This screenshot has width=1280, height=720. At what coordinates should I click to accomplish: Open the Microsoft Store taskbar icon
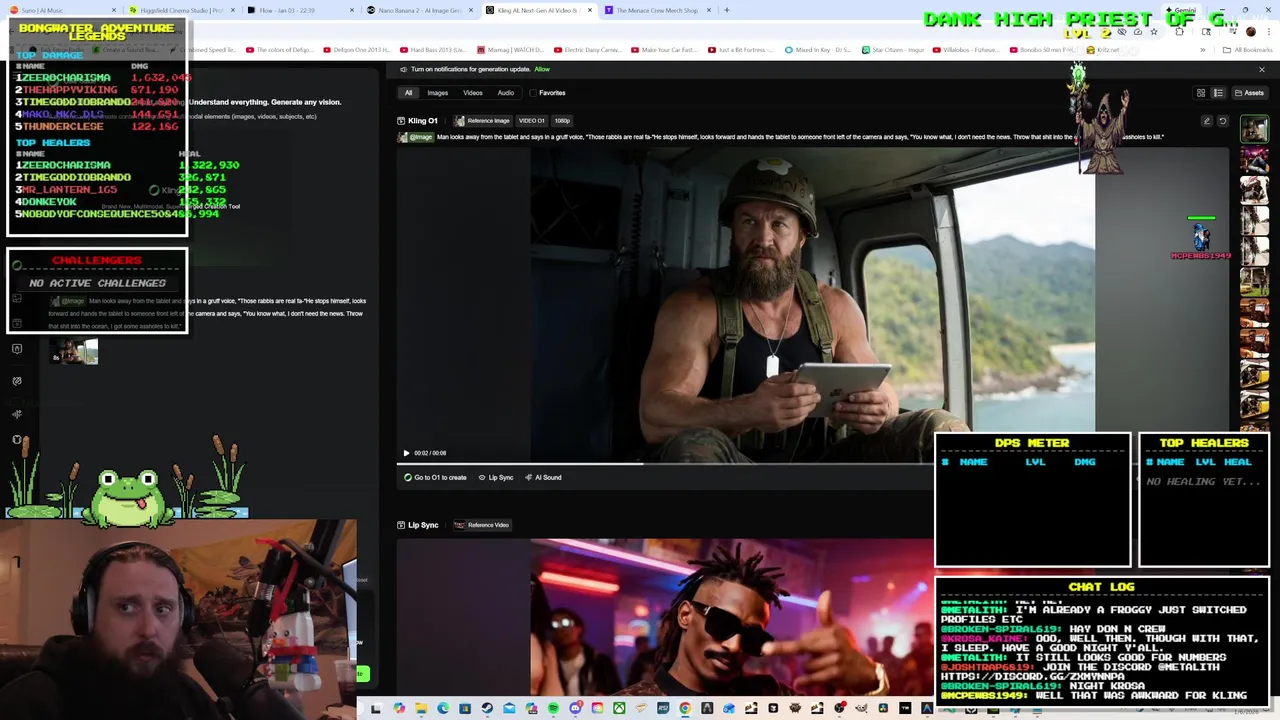[465, 709]
